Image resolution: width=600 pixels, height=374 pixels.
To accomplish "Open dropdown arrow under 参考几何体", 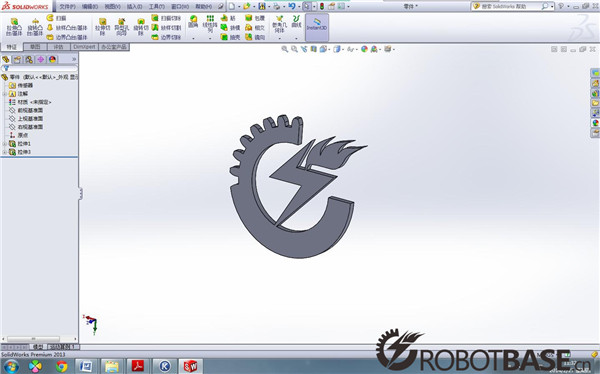I will click(x=279, y=39).
